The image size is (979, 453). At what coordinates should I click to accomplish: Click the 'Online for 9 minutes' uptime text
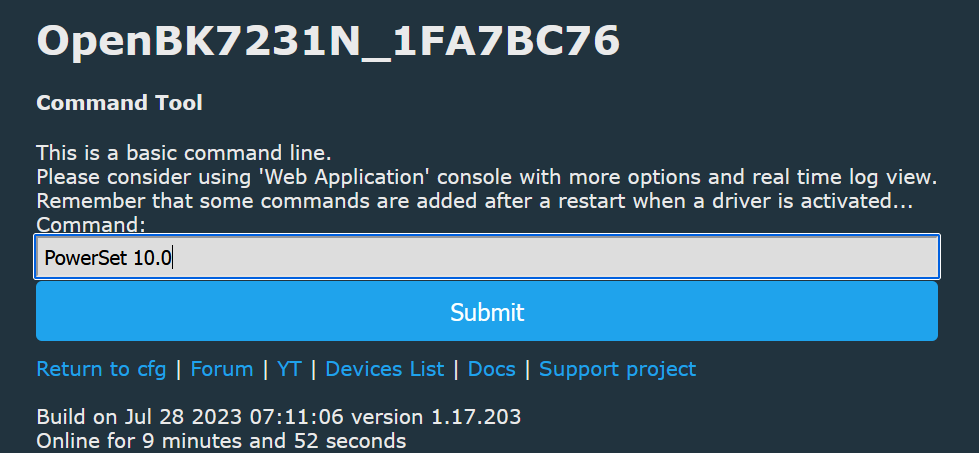click(x=221, y=441)
